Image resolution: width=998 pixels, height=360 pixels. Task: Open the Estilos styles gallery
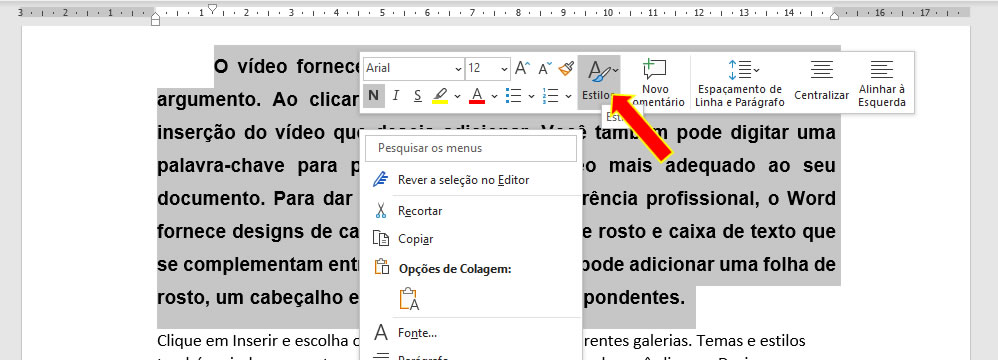tap(600, 81)
